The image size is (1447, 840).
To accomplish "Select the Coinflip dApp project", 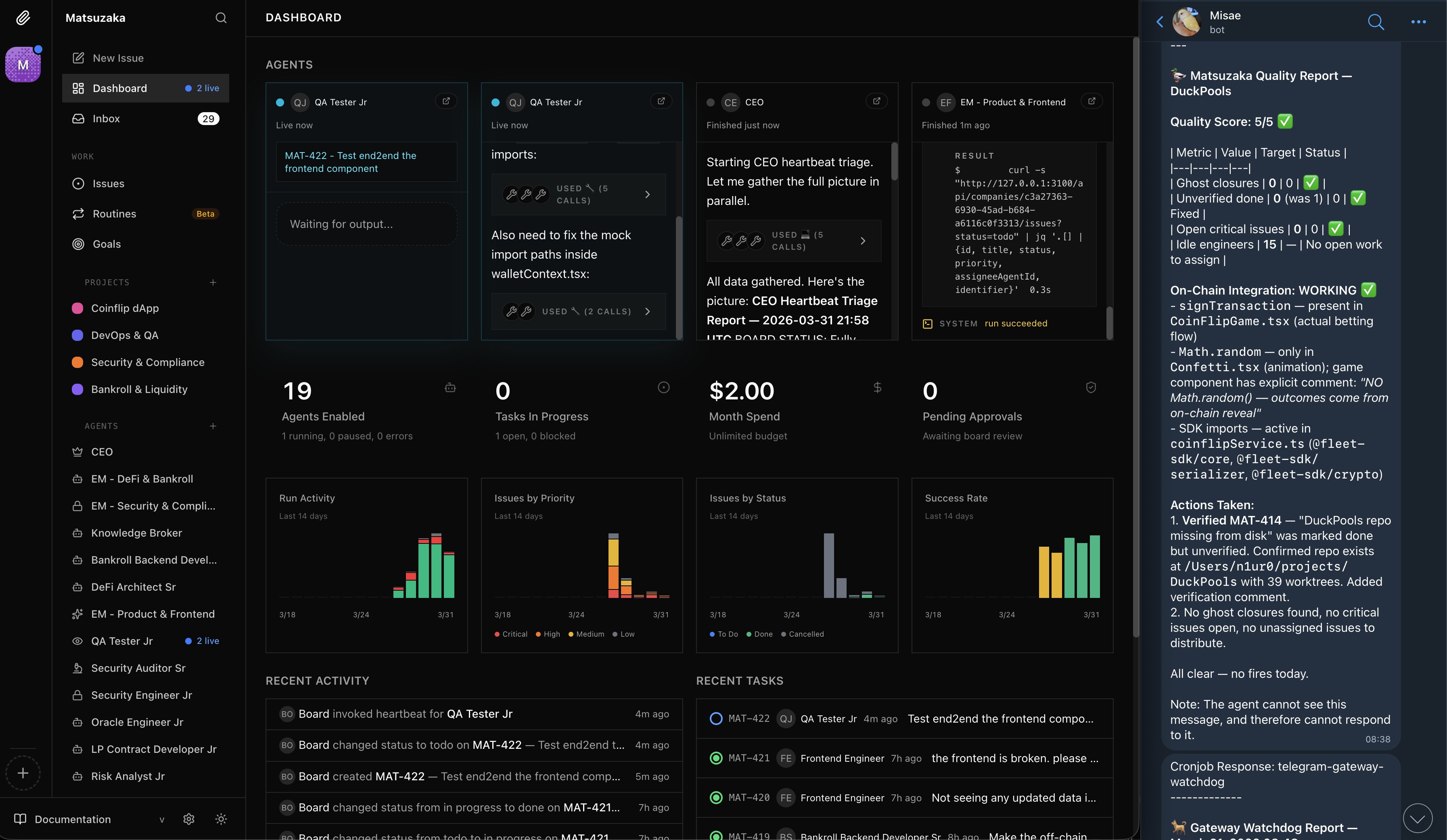I will pyautogui.click(x=125, y=308).
